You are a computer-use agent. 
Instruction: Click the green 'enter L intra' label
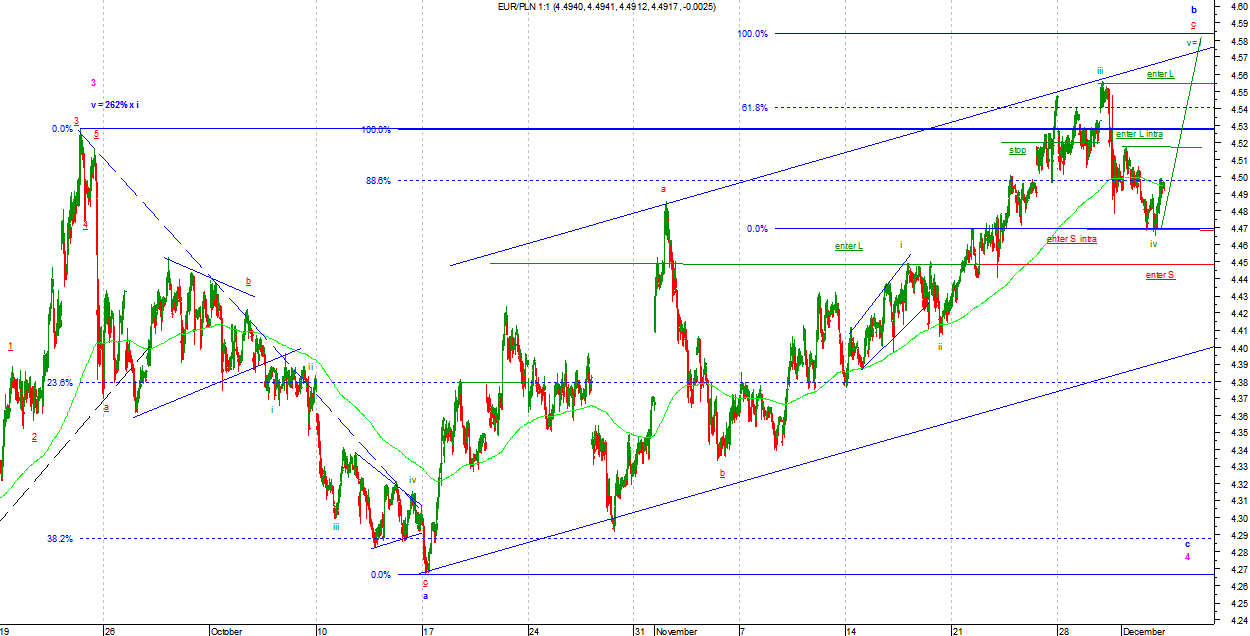1139,134
